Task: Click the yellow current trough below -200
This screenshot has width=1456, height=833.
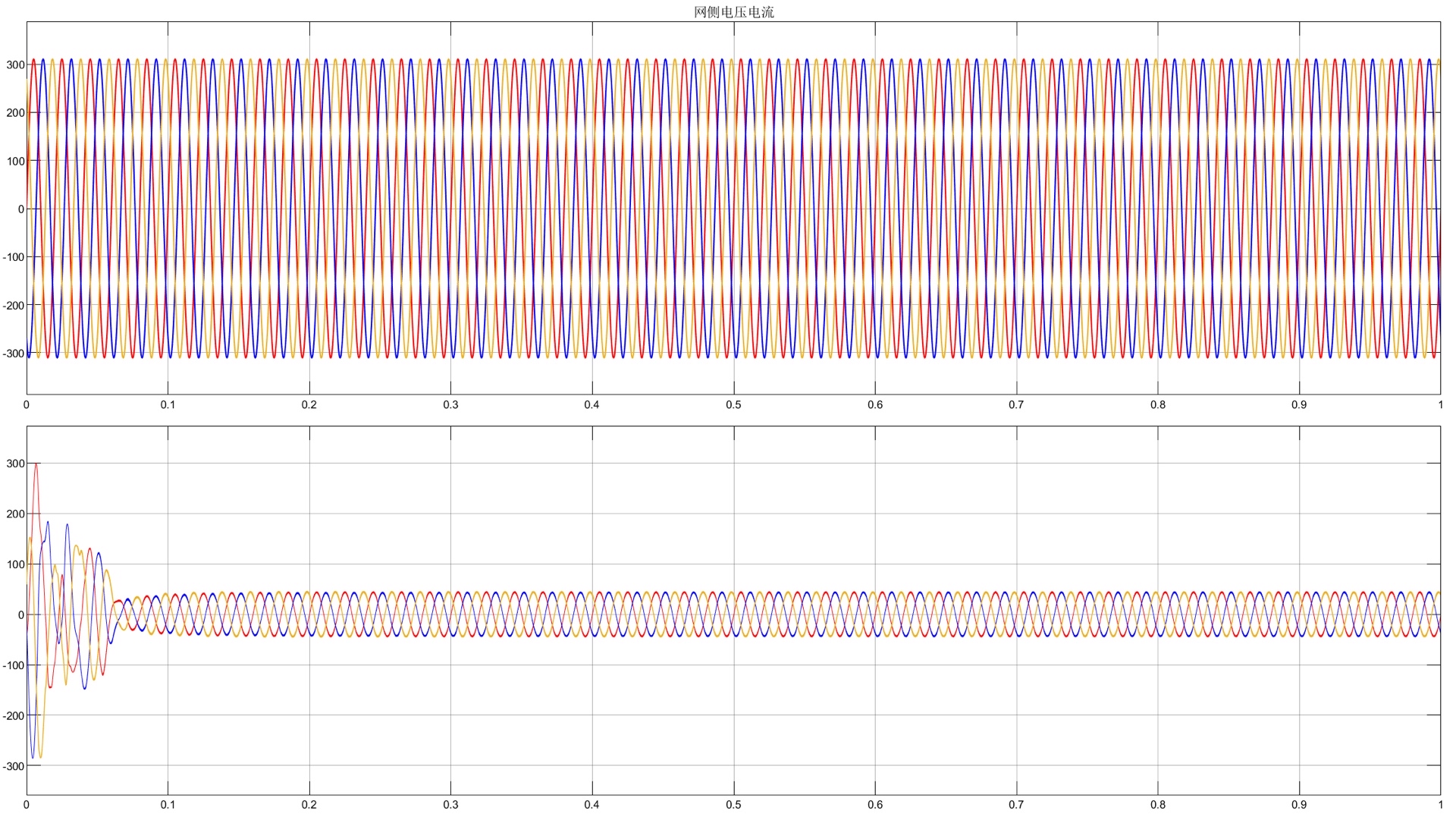Action: pyautogui.click(x=40, y=756)
